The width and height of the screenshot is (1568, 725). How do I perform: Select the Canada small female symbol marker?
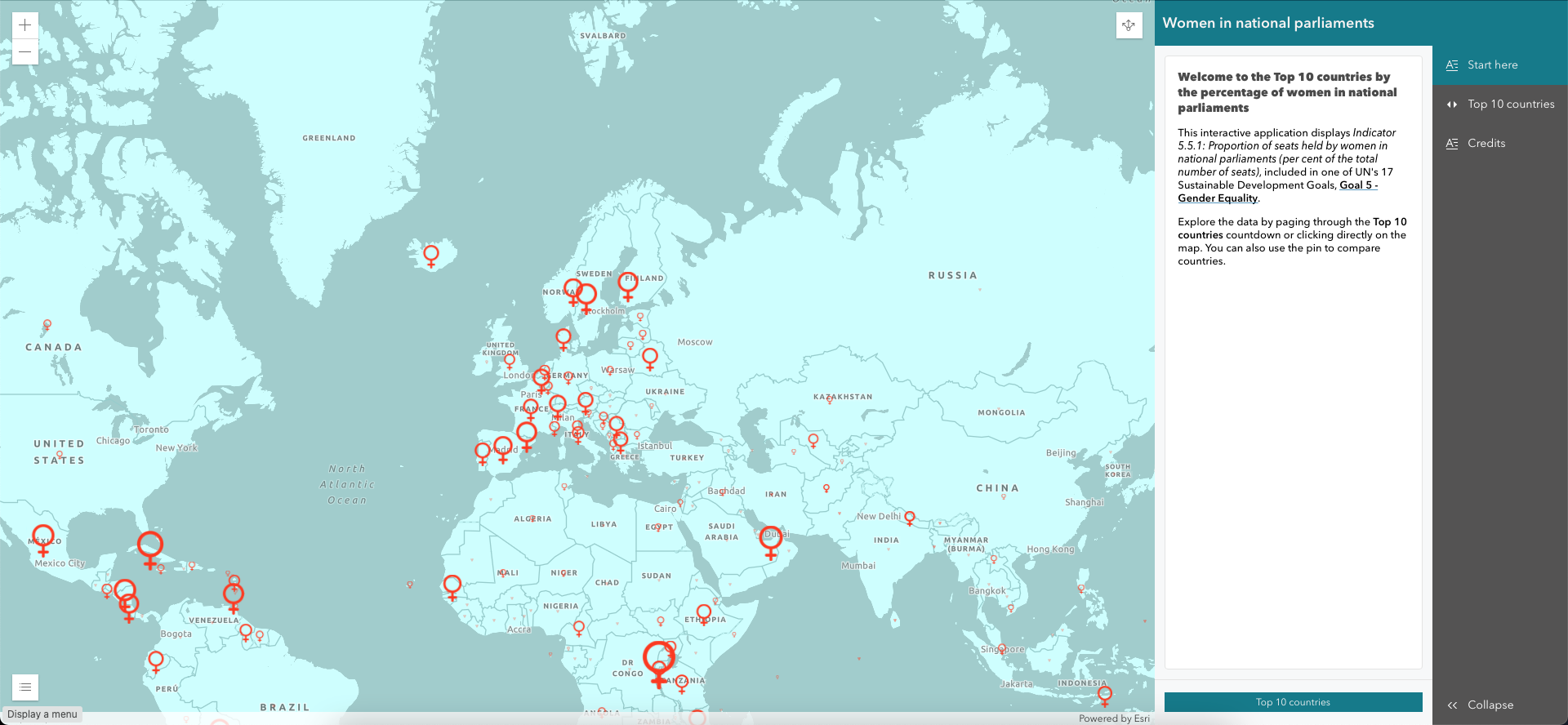coord(47,326)
